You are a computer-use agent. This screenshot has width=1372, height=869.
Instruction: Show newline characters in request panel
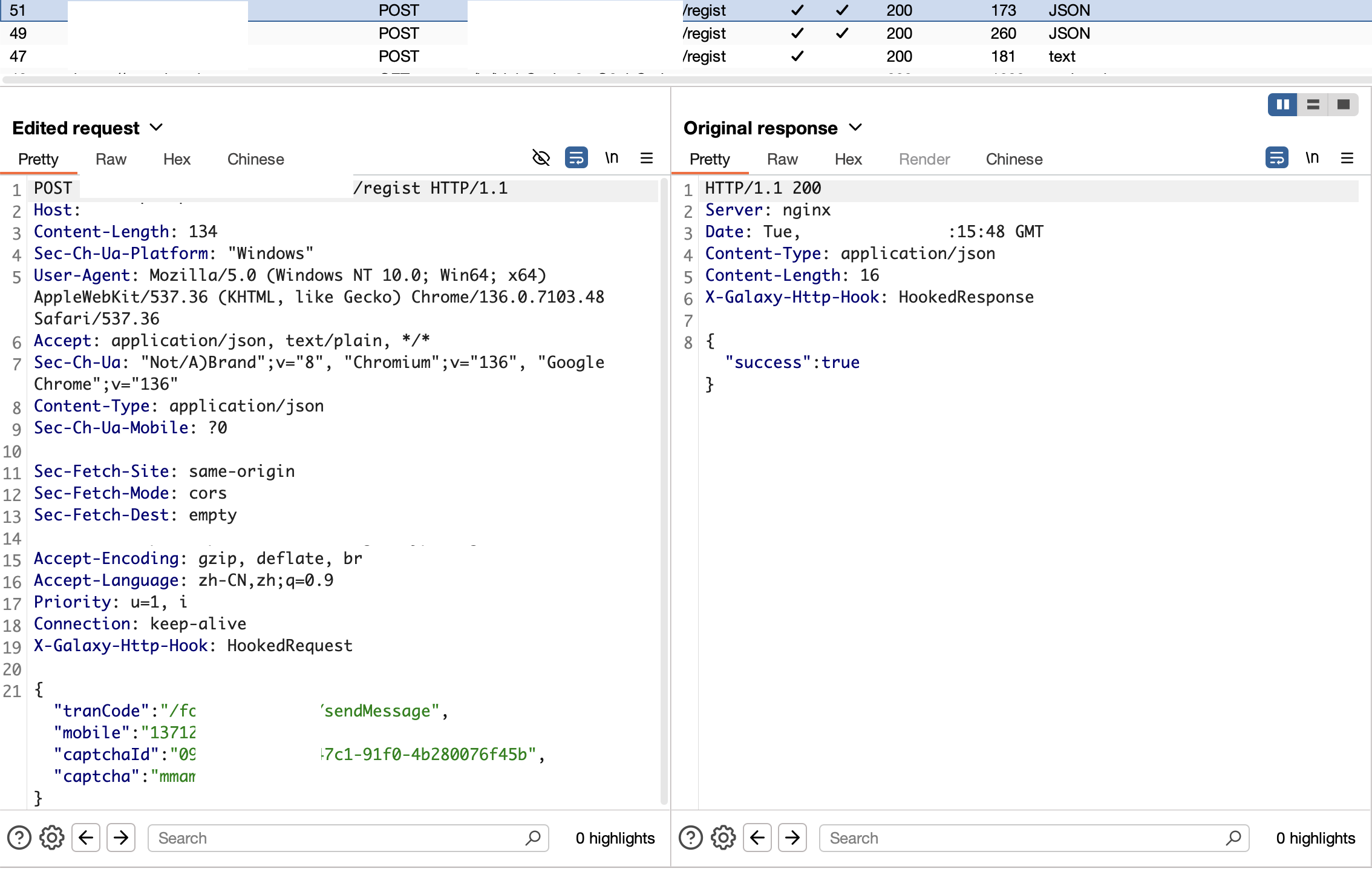(612, 158)
